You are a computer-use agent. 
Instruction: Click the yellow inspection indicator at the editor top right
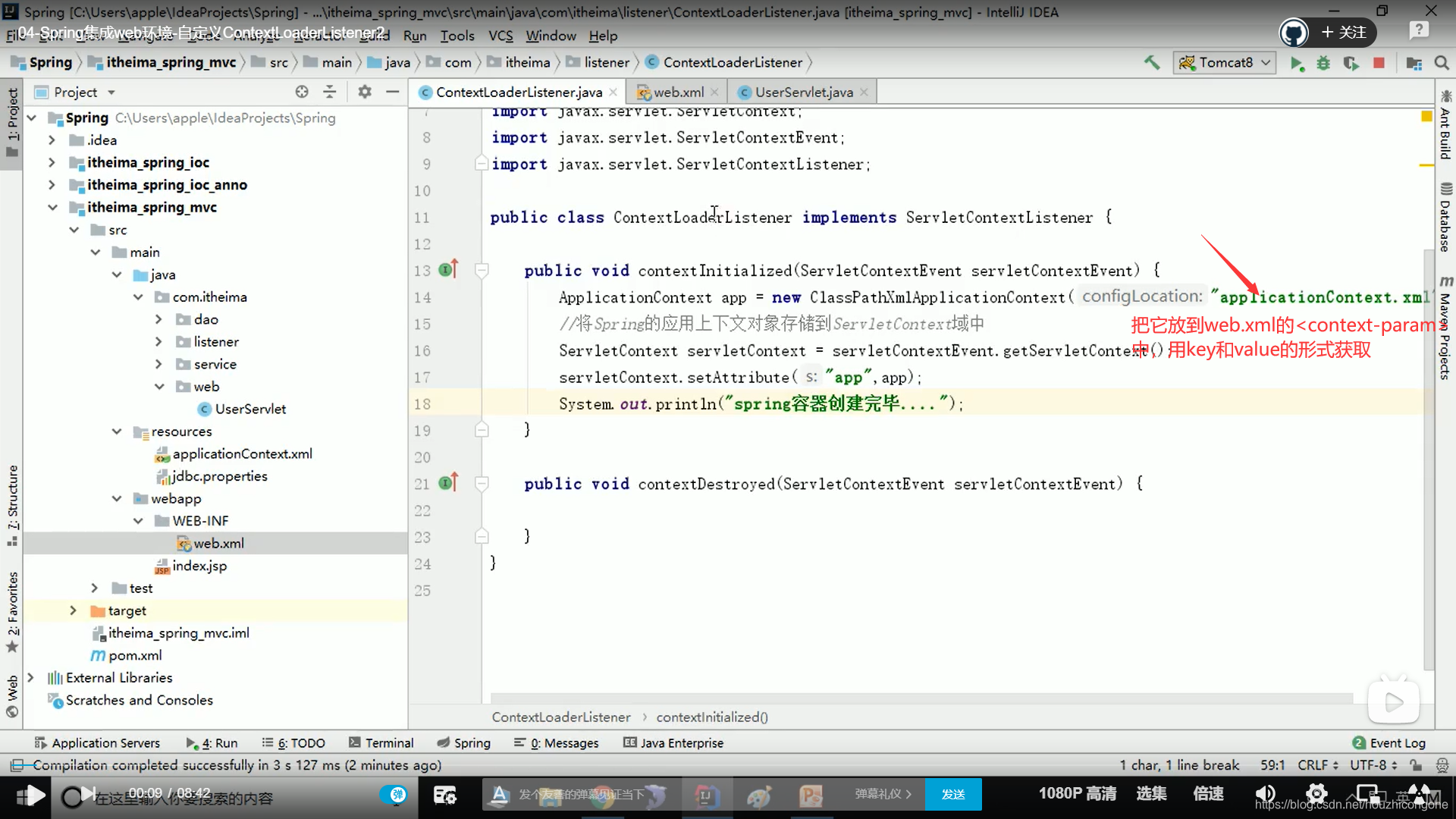coord(1426,117)
